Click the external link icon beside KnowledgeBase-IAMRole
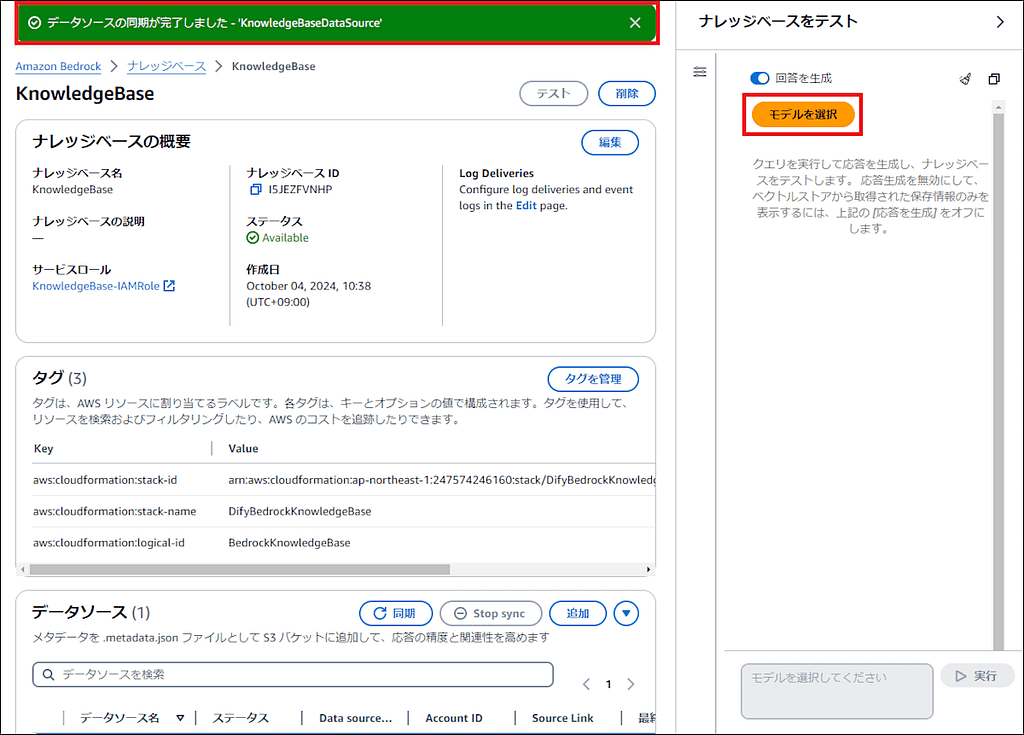Image resolution: width=1024 pixels, height=735 pixels. [x=169, y=286]
